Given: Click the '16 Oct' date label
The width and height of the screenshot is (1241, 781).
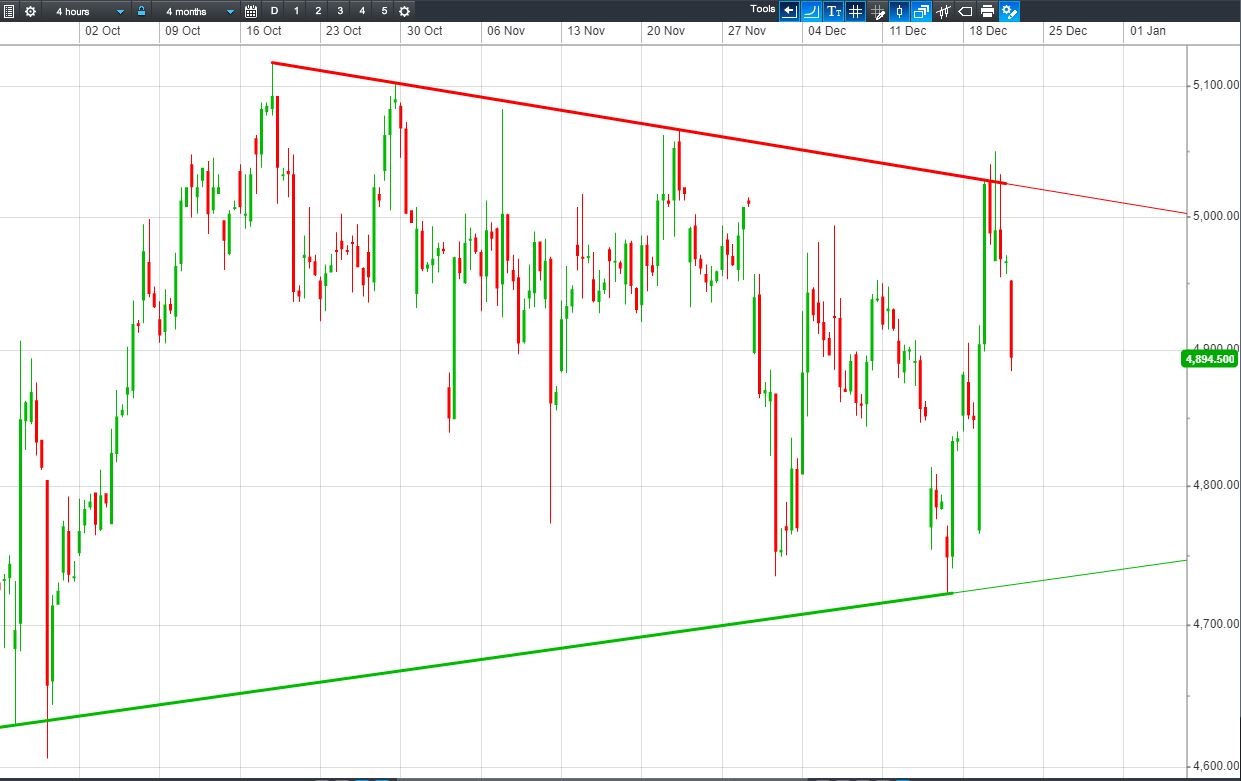Looking at the screenshot, I should (263, 31).
